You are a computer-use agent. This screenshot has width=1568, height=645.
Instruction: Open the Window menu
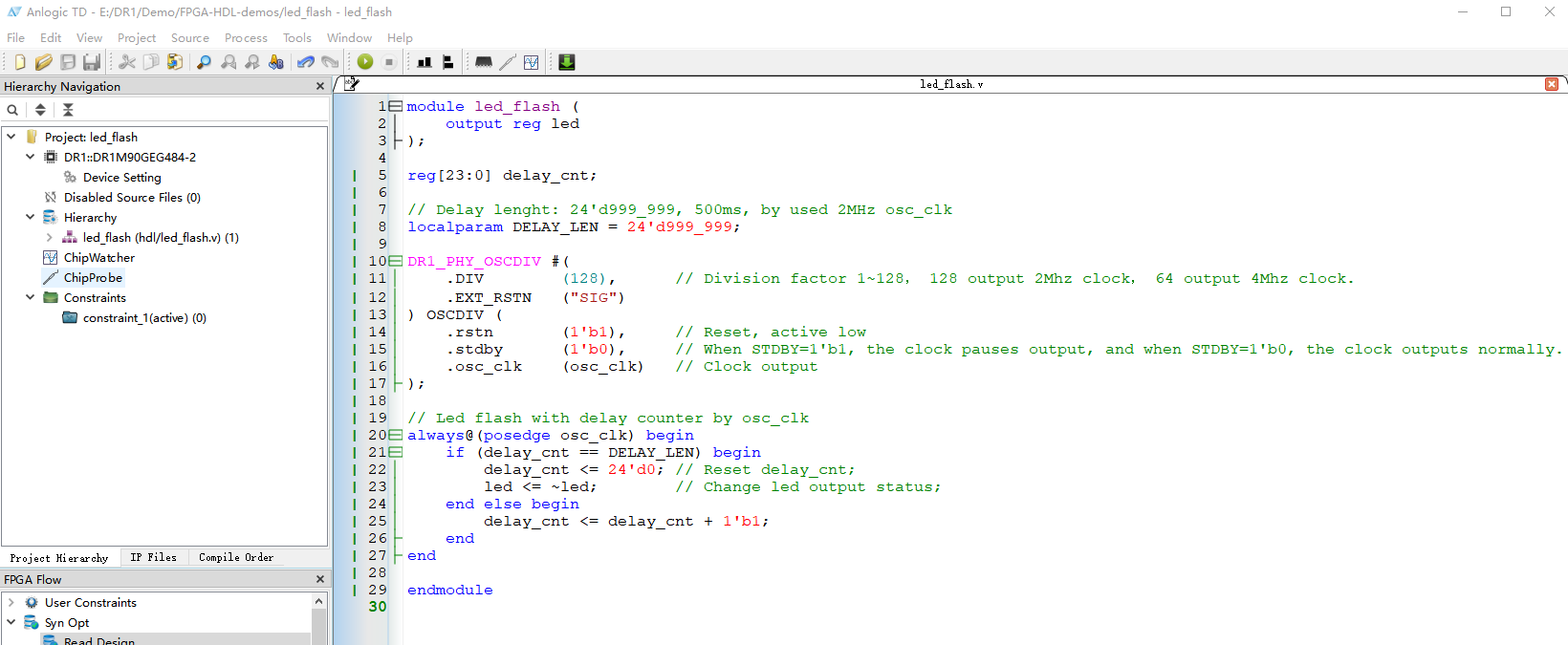349,37
